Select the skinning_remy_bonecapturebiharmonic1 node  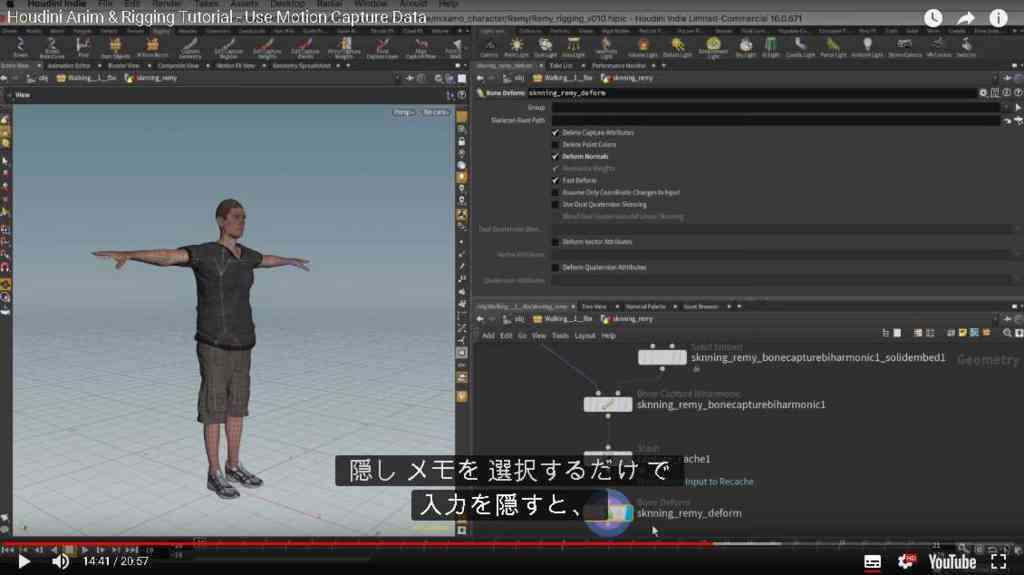pyautogui.click(x=608, y=404)
